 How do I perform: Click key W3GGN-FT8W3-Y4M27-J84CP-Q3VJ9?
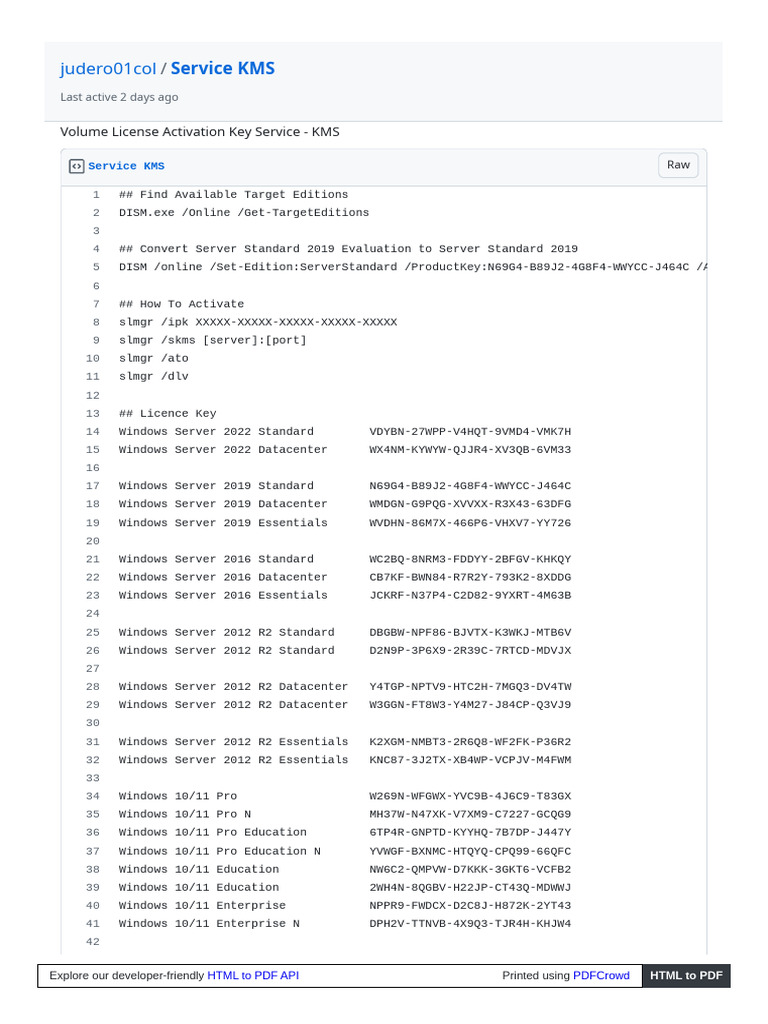tap(470, 705)
